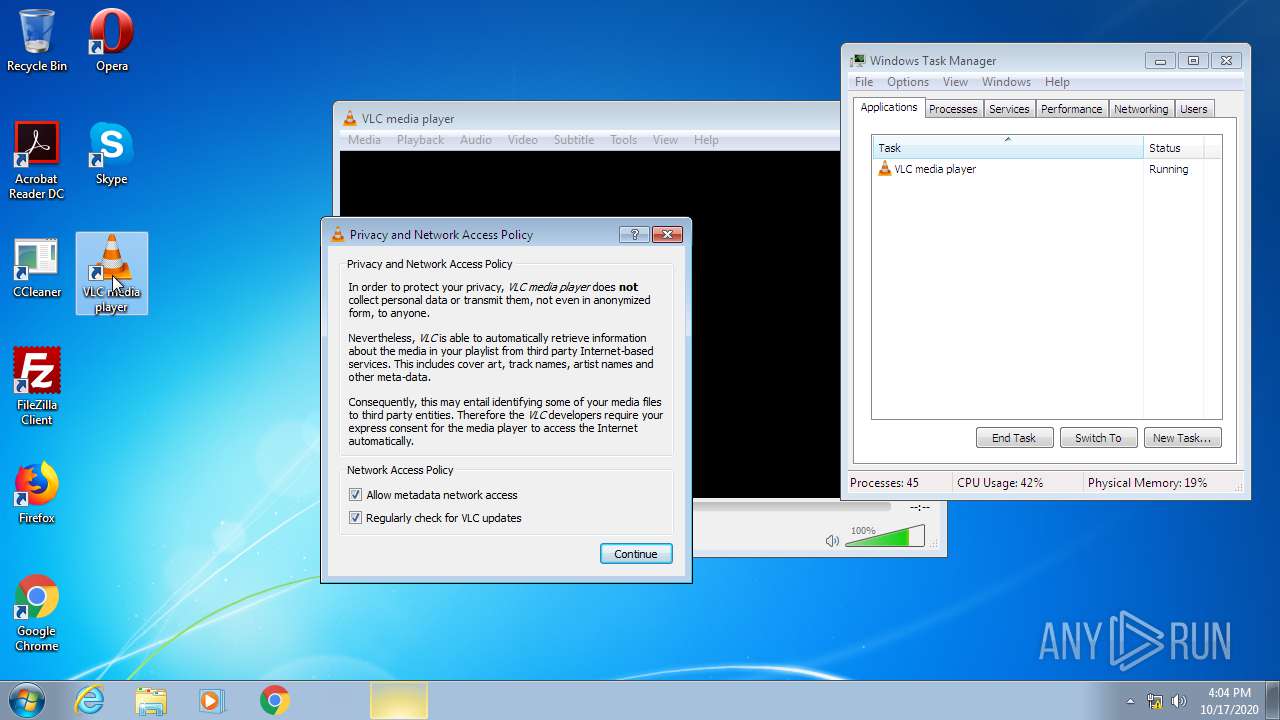
Task: Click the 'CPU Usage: 42%' status bar text
Action: tap(1000, 483)
